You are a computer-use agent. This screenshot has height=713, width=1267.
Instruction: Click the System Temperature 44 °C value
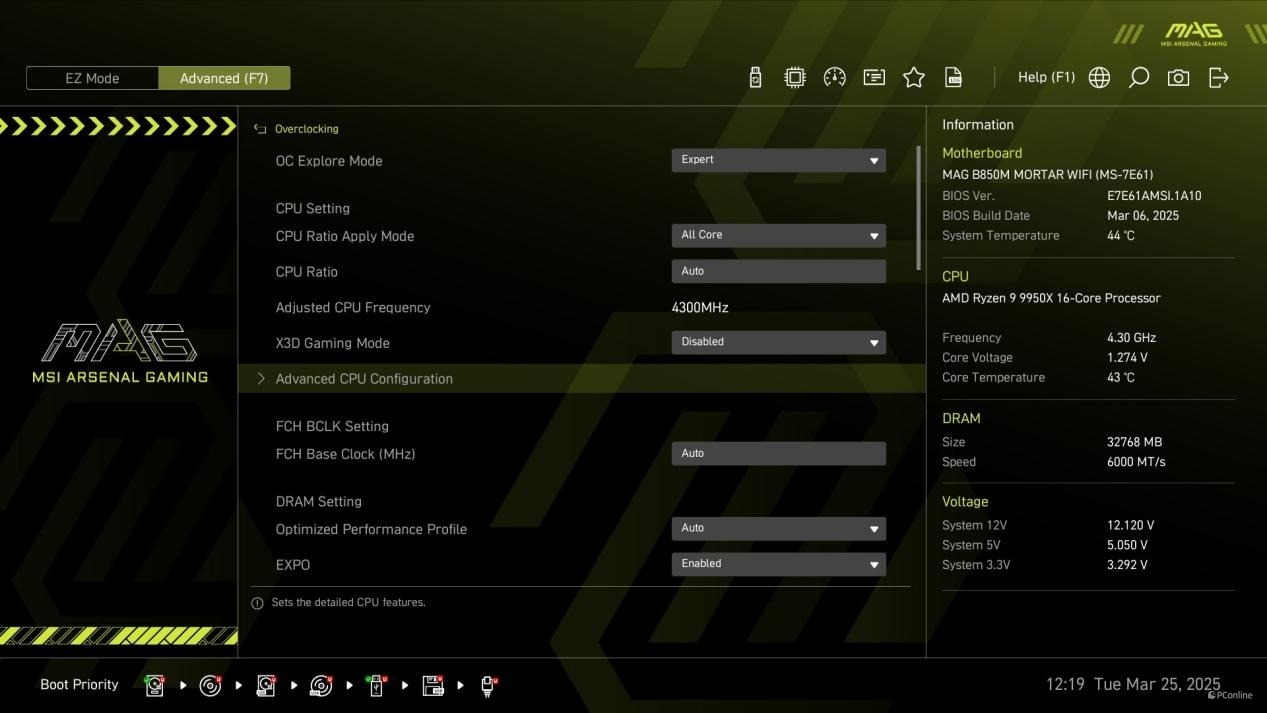(1121, 236)
